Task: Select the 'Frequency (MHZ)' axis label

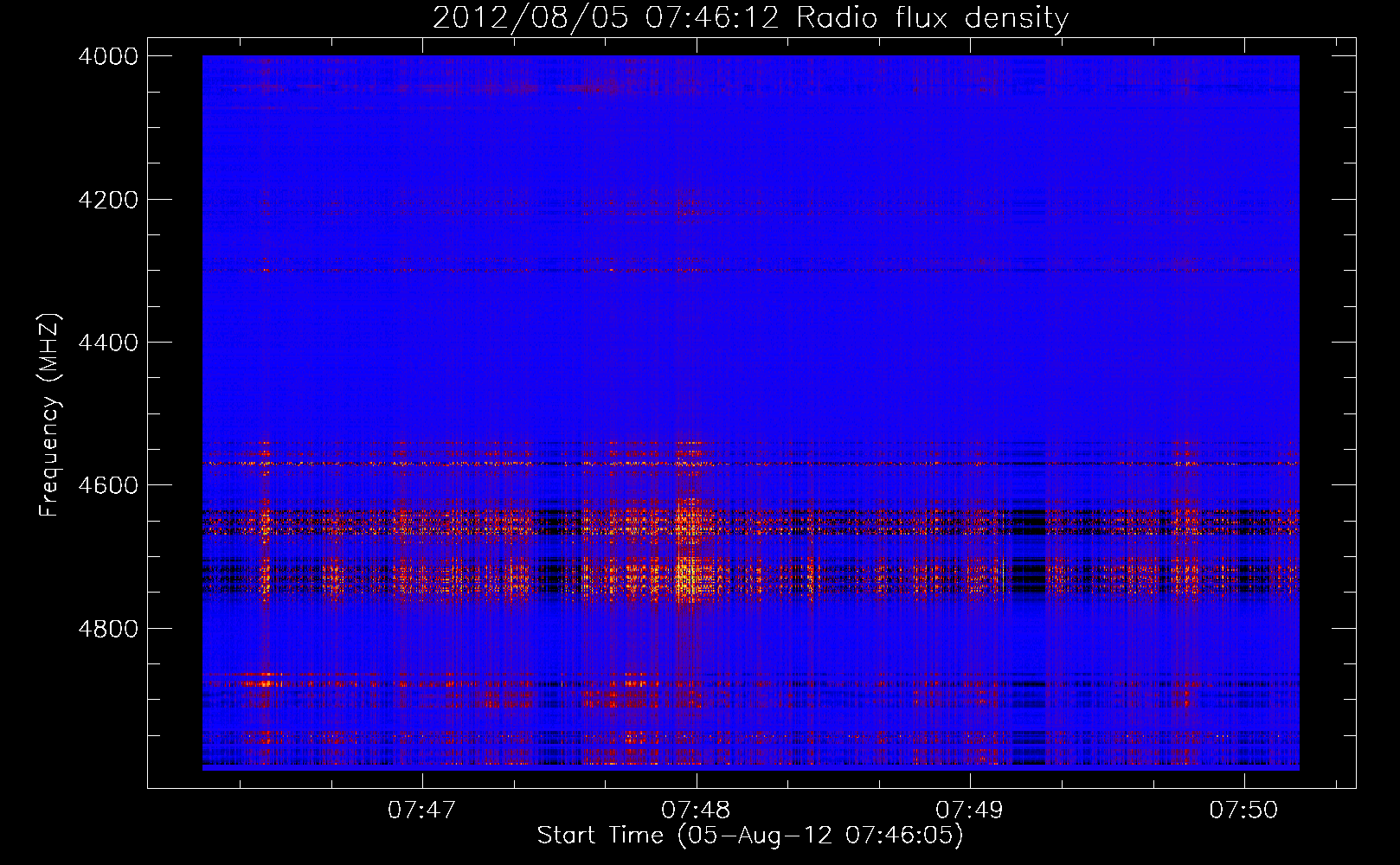Action: coord(50,415)
